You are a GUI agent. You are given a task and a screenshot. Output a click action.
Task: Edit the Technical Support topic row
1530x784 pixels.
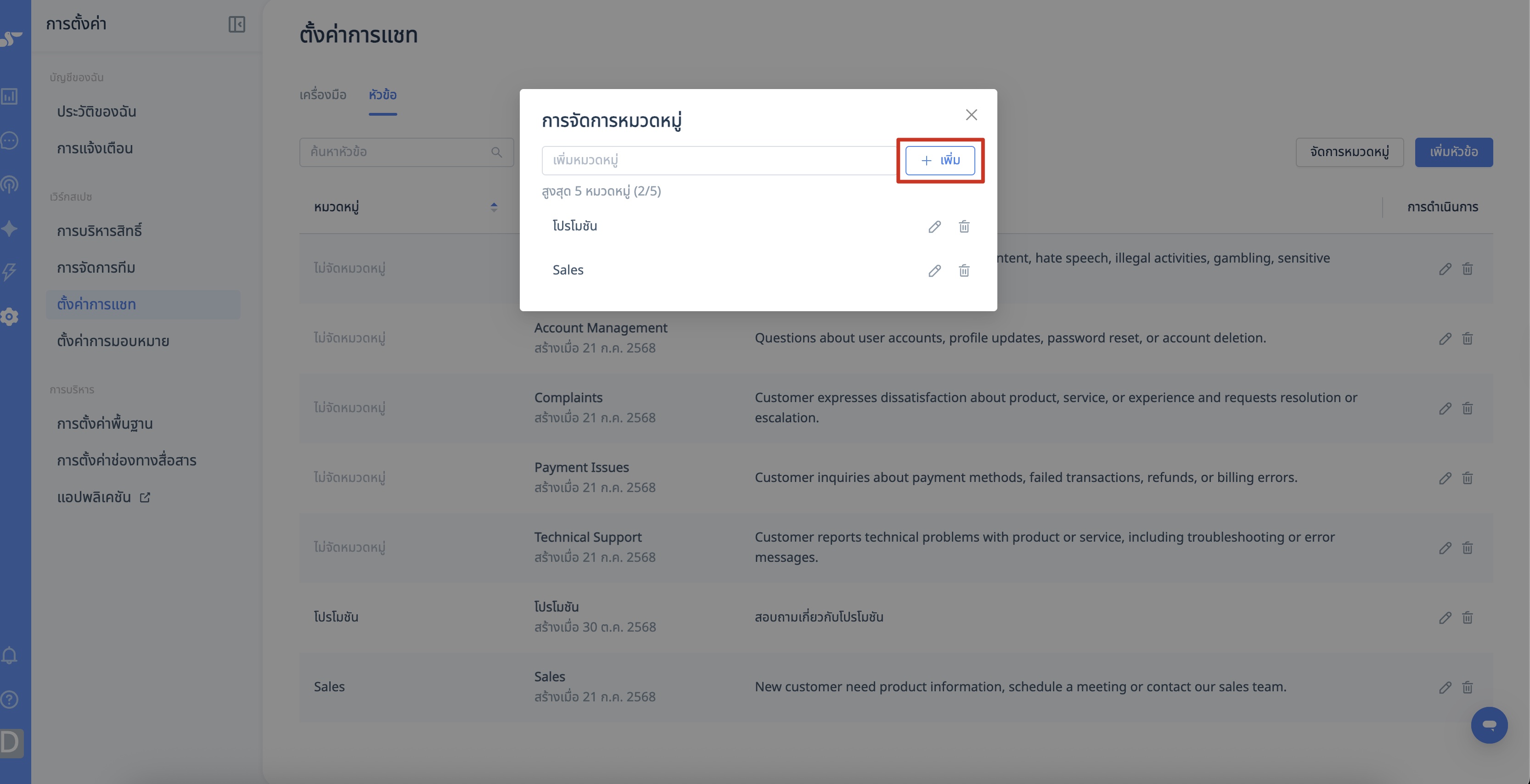(1445, 548)
